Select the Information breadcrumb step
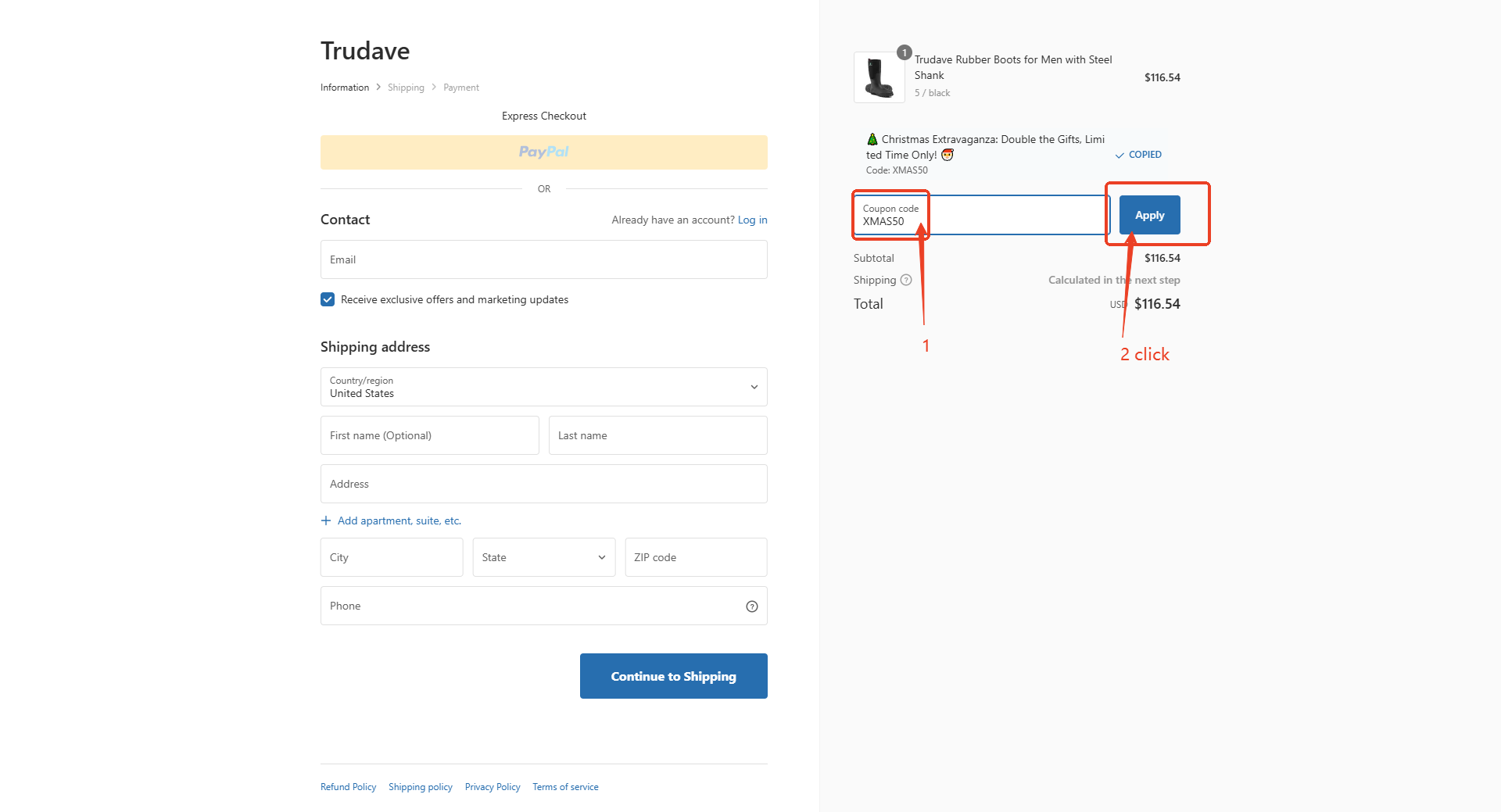Screen dimensions: 1501x812 [344, 88]
